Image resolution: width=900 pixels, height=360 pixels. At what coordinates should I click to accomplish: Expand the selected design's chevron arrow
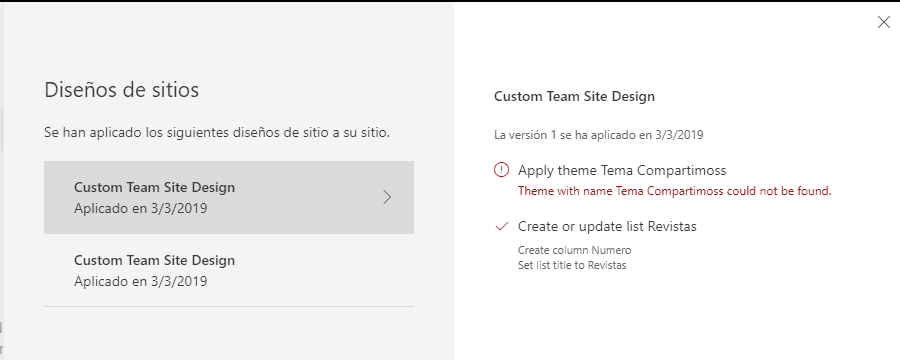387,198
